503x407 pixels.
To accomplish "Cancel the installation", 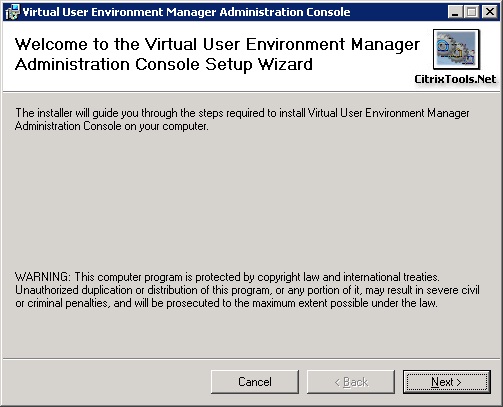I will pyautogui.click(x=255, y=382).
